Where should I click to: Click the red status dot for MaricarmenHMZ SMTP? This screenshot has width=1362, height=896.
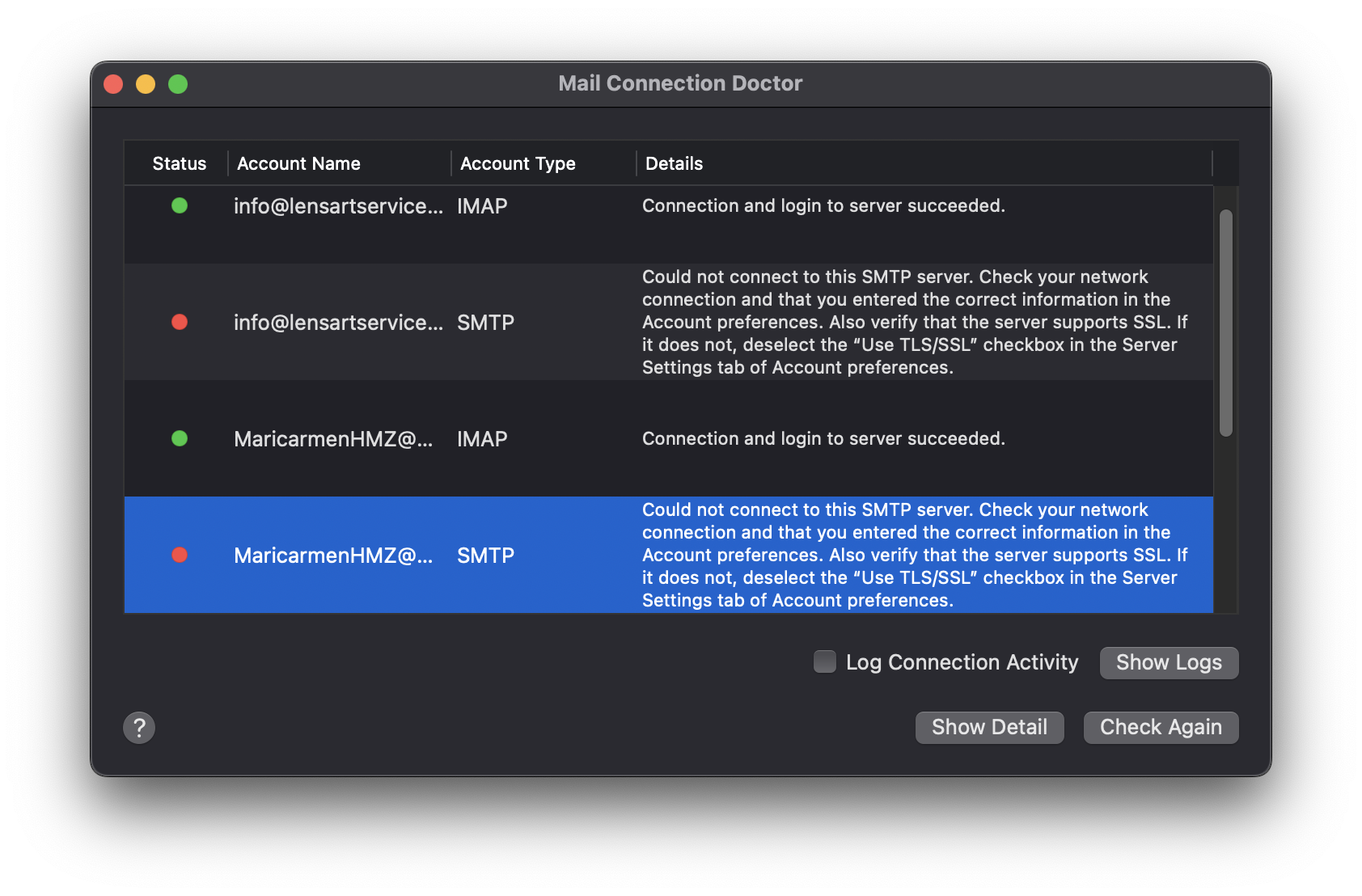(180, 555)
